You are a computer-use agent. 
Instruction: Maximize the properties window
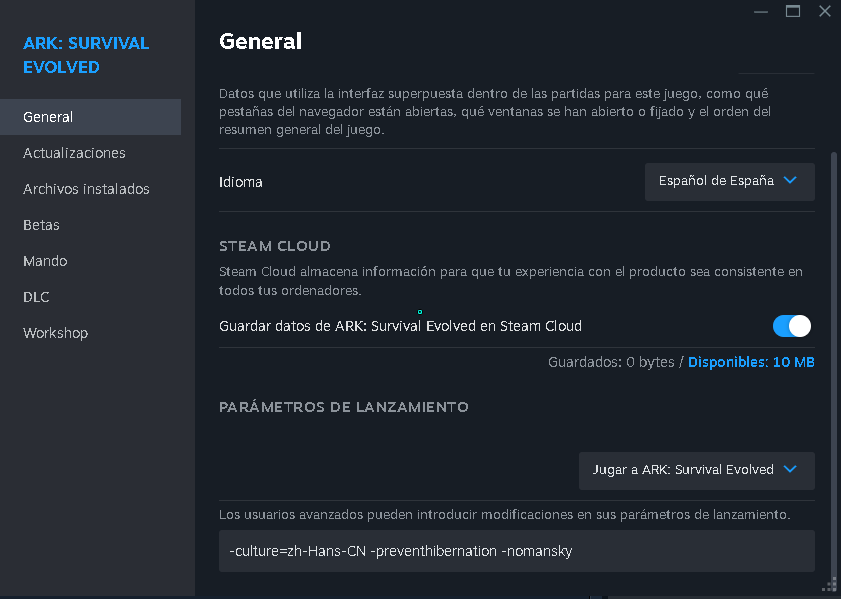pyautogui.click(x=793, y=11)
